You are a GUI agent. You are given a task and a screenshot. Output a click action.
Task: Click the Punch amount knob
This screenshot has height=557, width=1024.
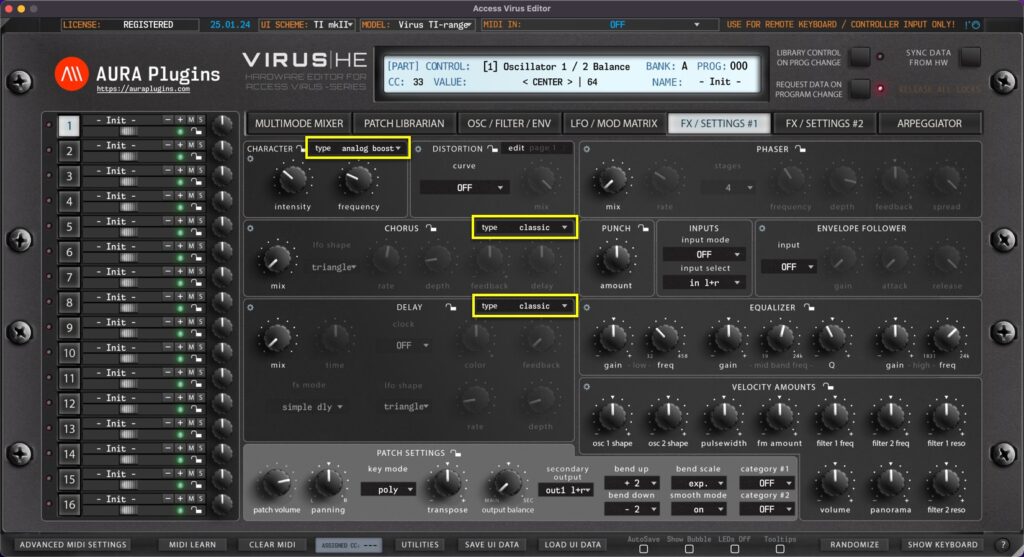615,259
